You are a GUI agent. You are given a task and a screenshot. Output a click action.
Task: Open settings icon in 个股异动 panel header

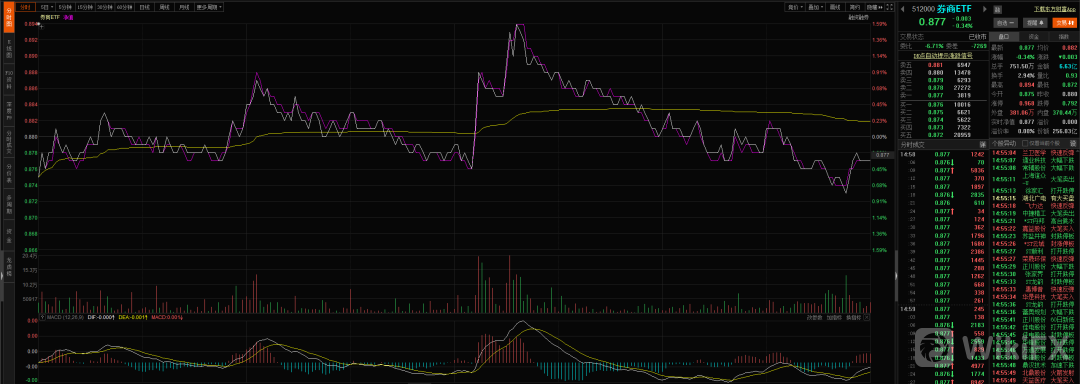(x=1072, y=143)
